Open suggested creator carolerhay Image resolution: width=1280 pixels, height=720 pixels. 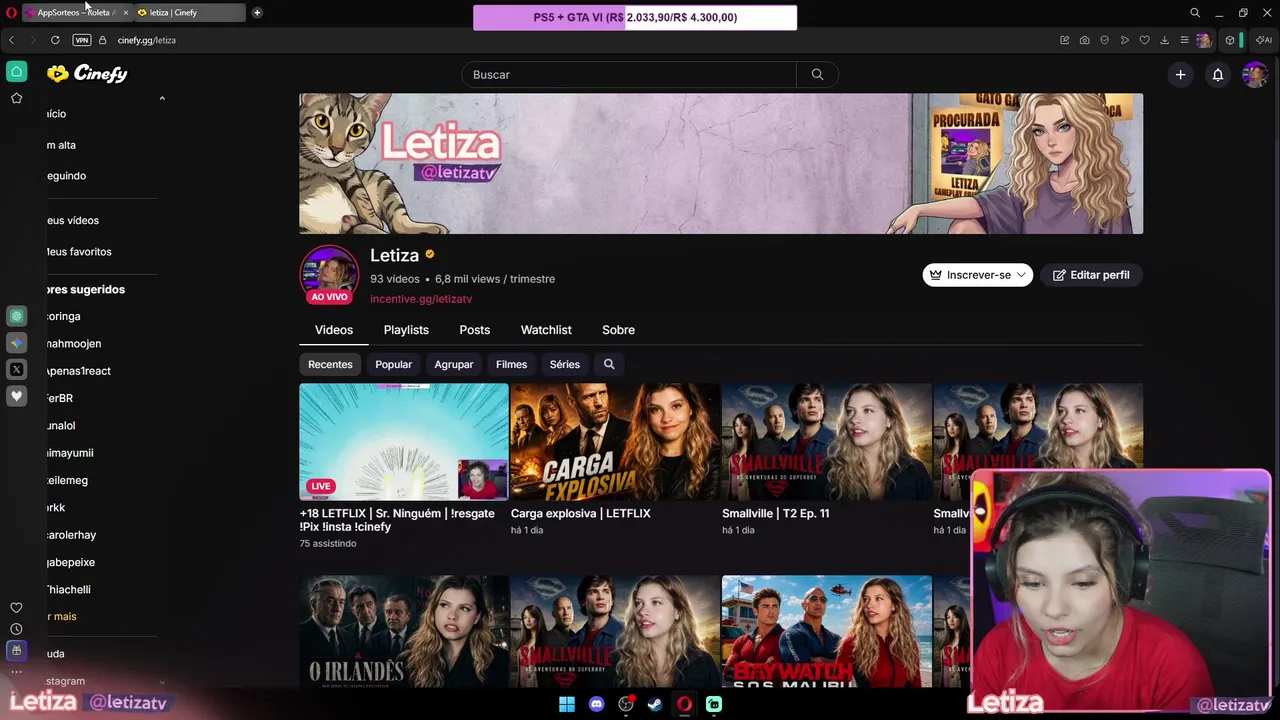click(x=71, y=535)
